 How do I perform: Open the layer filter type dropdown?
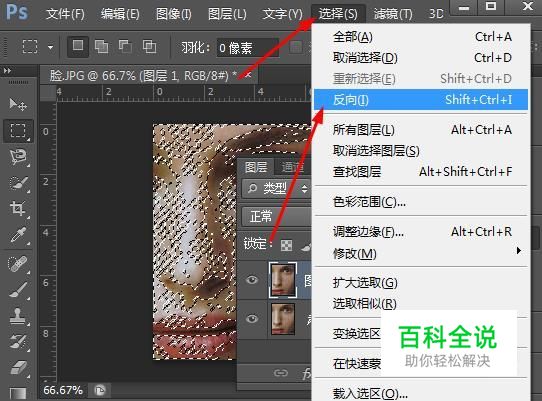point(277,188)
